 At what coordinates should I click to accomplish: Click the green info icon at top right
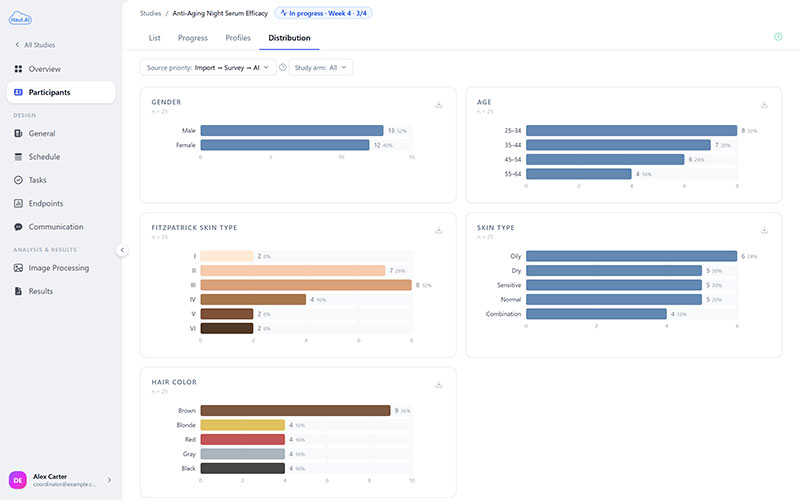click(778, 36)
